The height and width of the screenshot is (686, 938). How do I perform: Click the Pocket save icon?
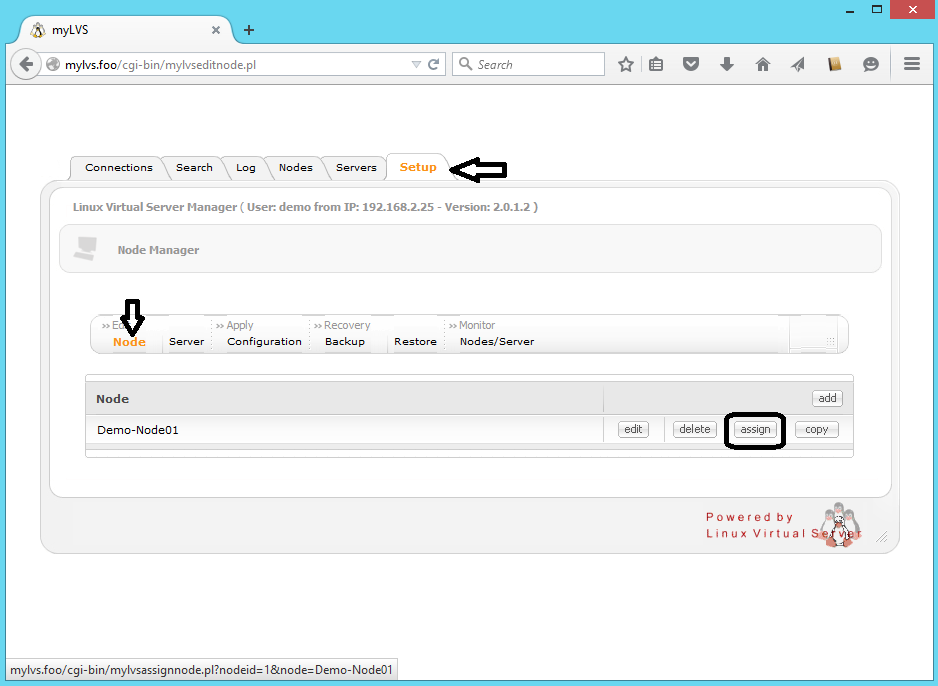pyautogui.click(x=691, y=64)
